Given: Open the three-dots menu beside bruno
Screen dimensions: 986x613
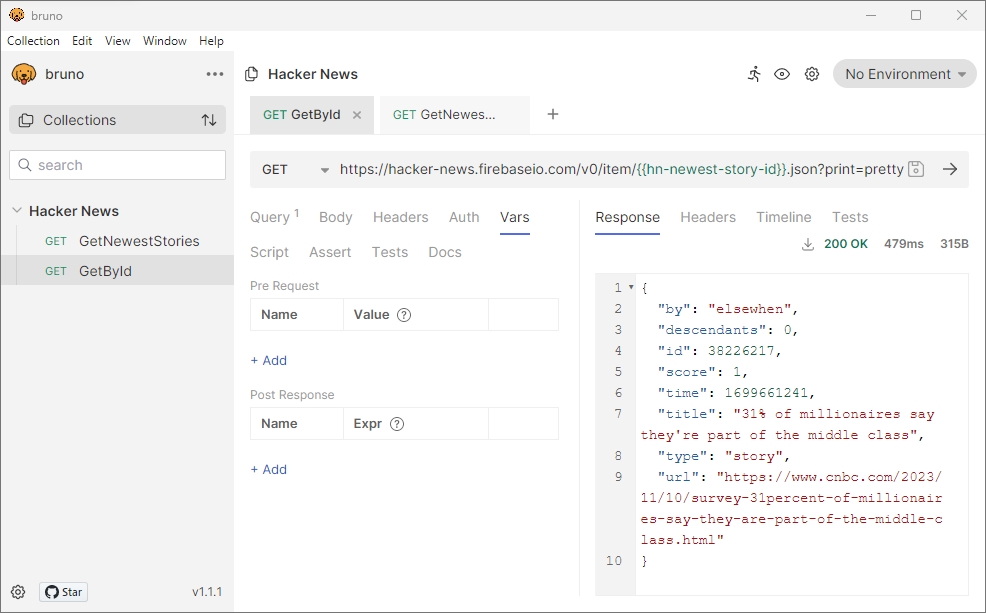Looking at the screenshot, I should (x=215, y=74).
